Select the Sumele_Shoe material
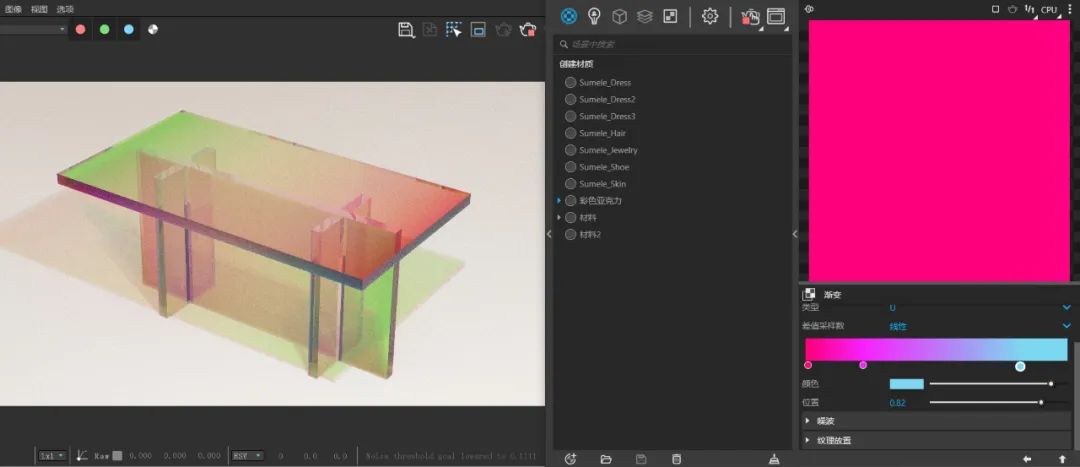The height and width of the screenshot is (467, 1080). (x=604, y=167)
